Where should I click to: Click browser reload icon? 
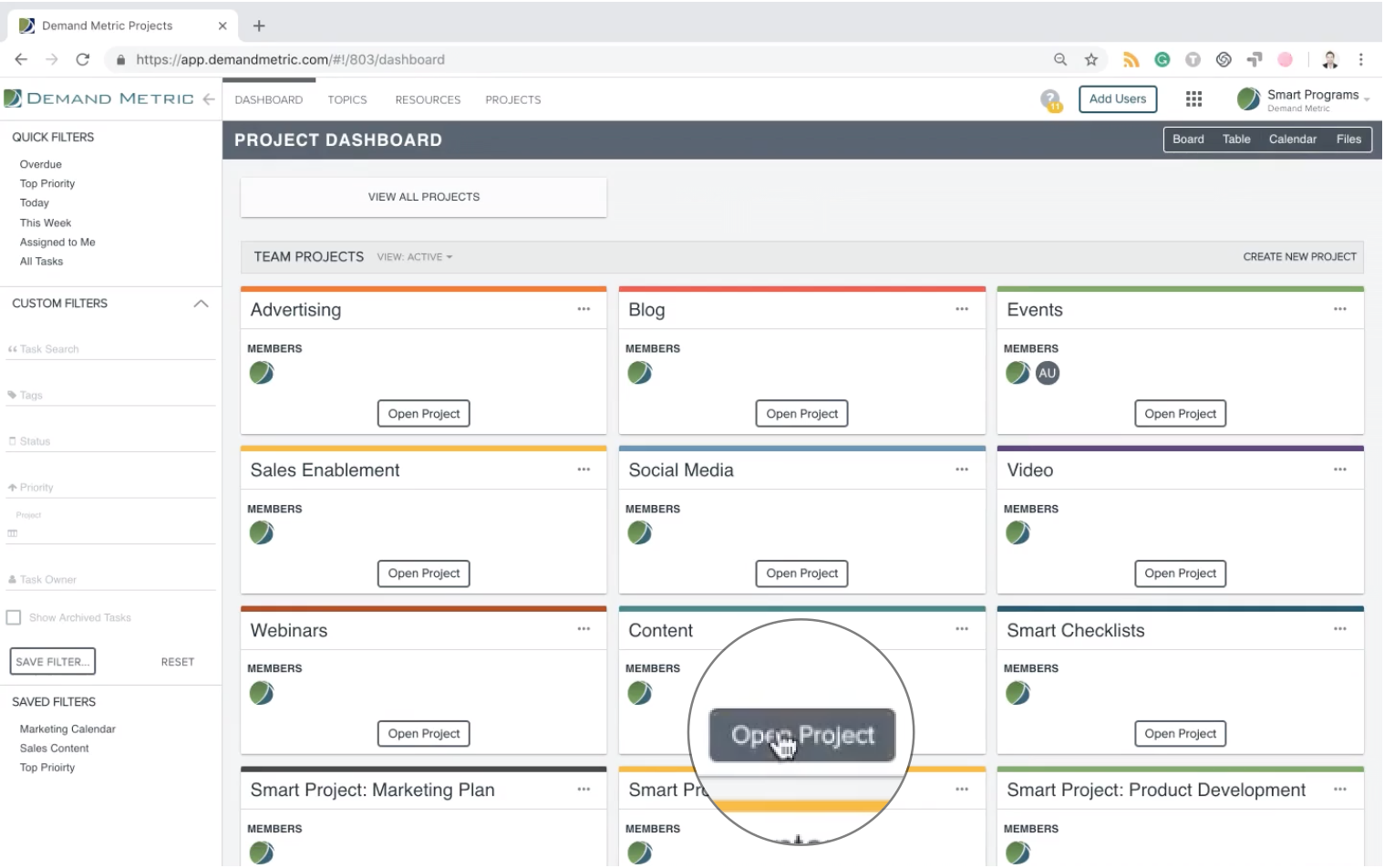coord(83,59)
